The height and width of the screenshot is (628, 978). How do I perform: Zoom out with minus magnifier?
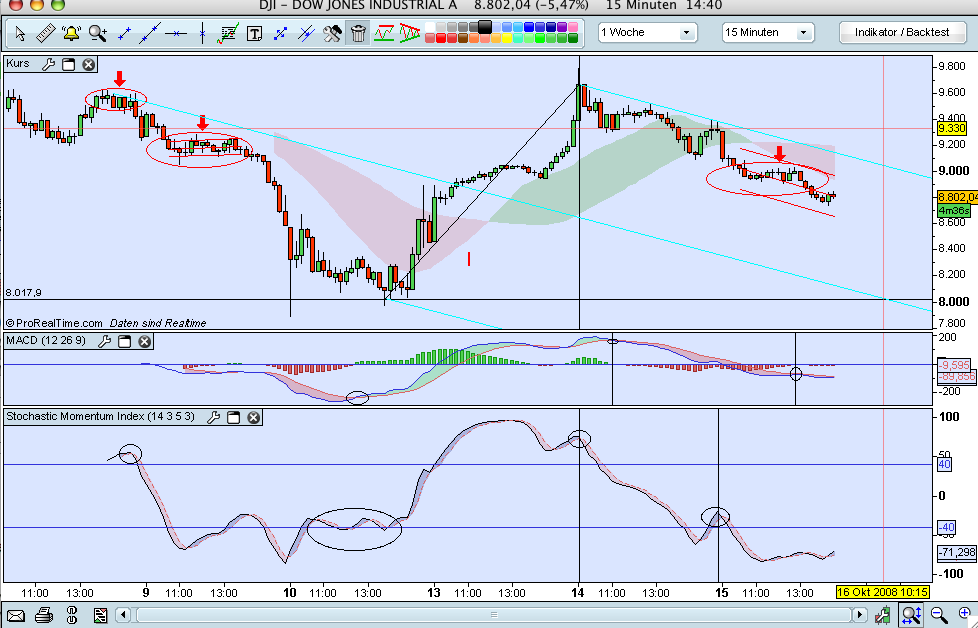tap(937, 616)
